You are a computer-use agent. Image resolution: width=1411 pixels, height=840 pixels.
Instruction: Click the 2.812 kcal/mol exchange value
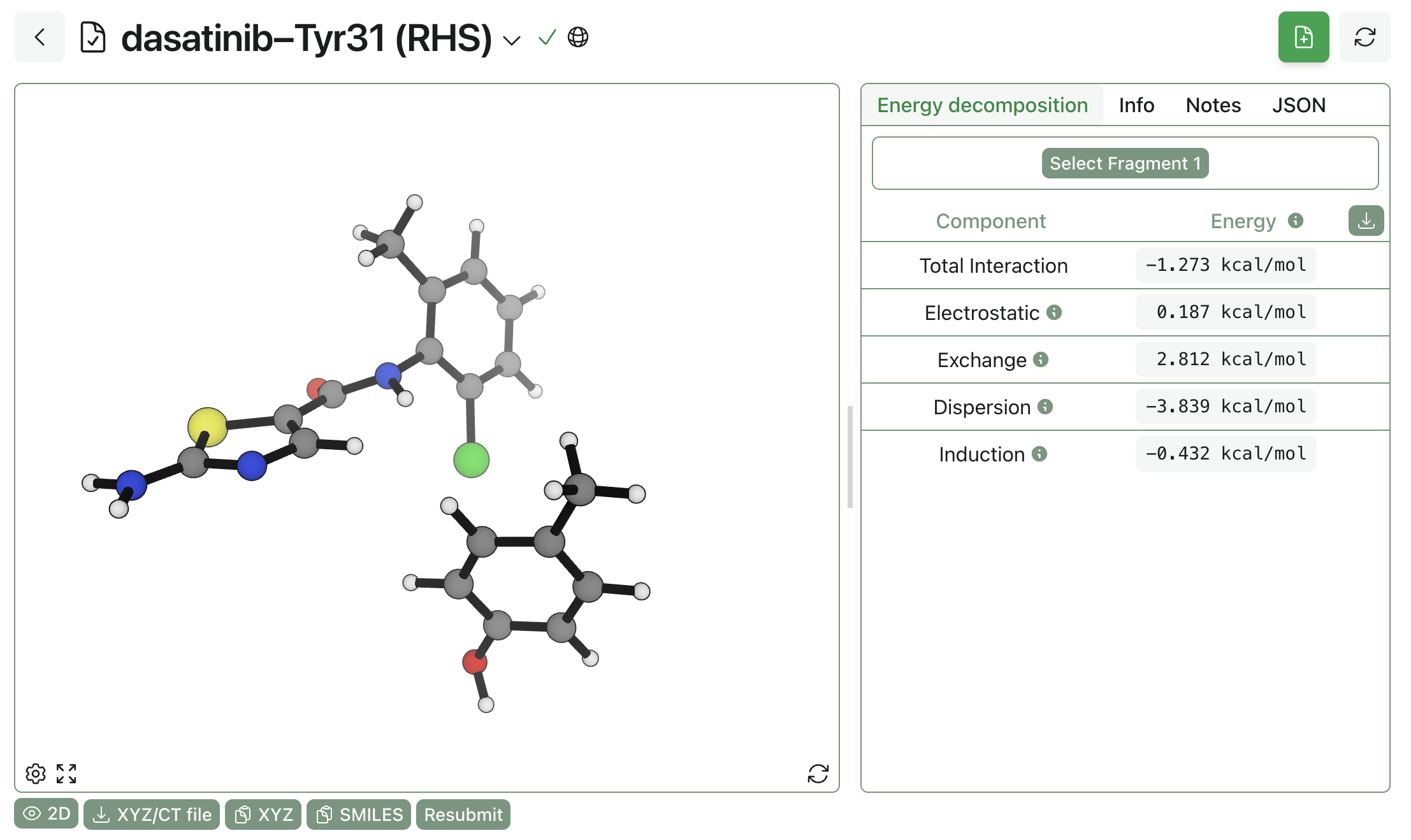(1226, 359)
